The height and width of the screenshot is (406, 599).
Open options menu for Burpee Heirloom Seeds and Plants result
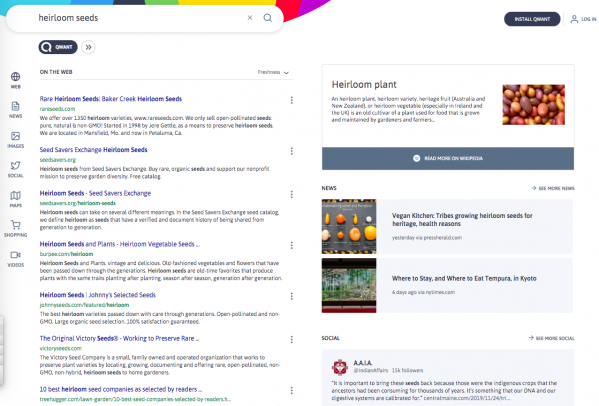coord(291,245)
